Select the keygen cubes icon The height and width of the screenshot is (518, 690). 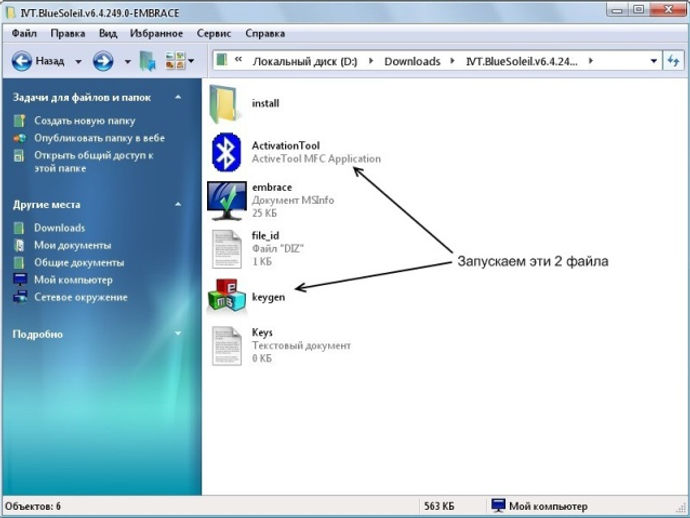pyautogui.click(x=227, y=296)
